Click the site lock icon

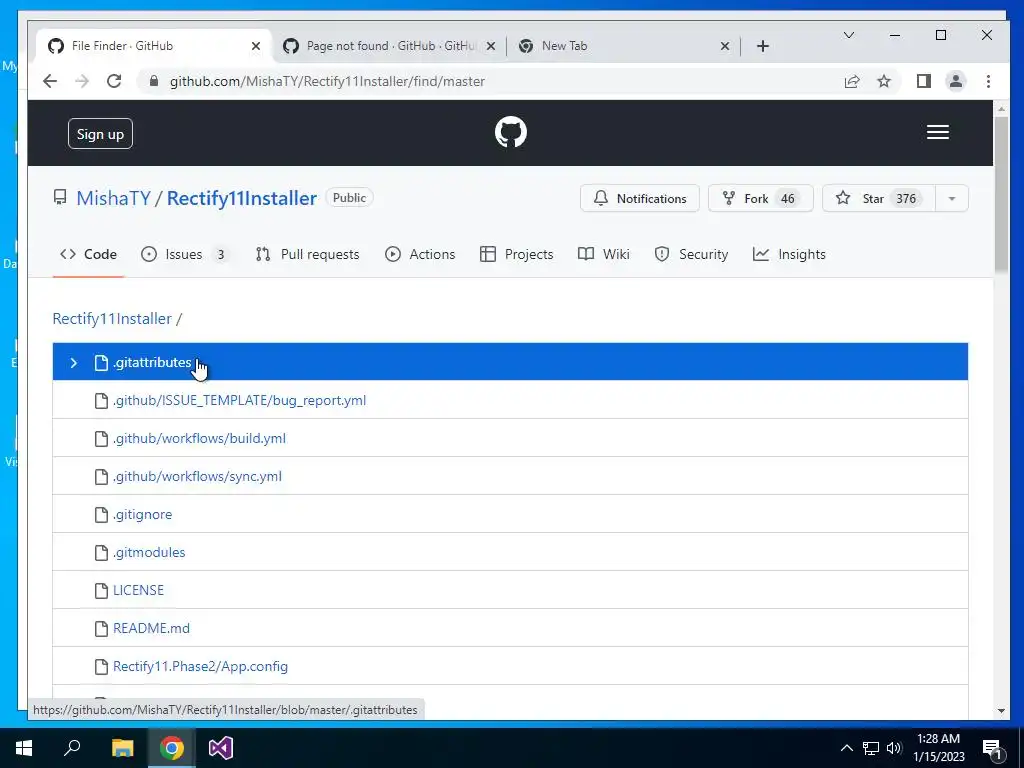click(x=154, y=82)
